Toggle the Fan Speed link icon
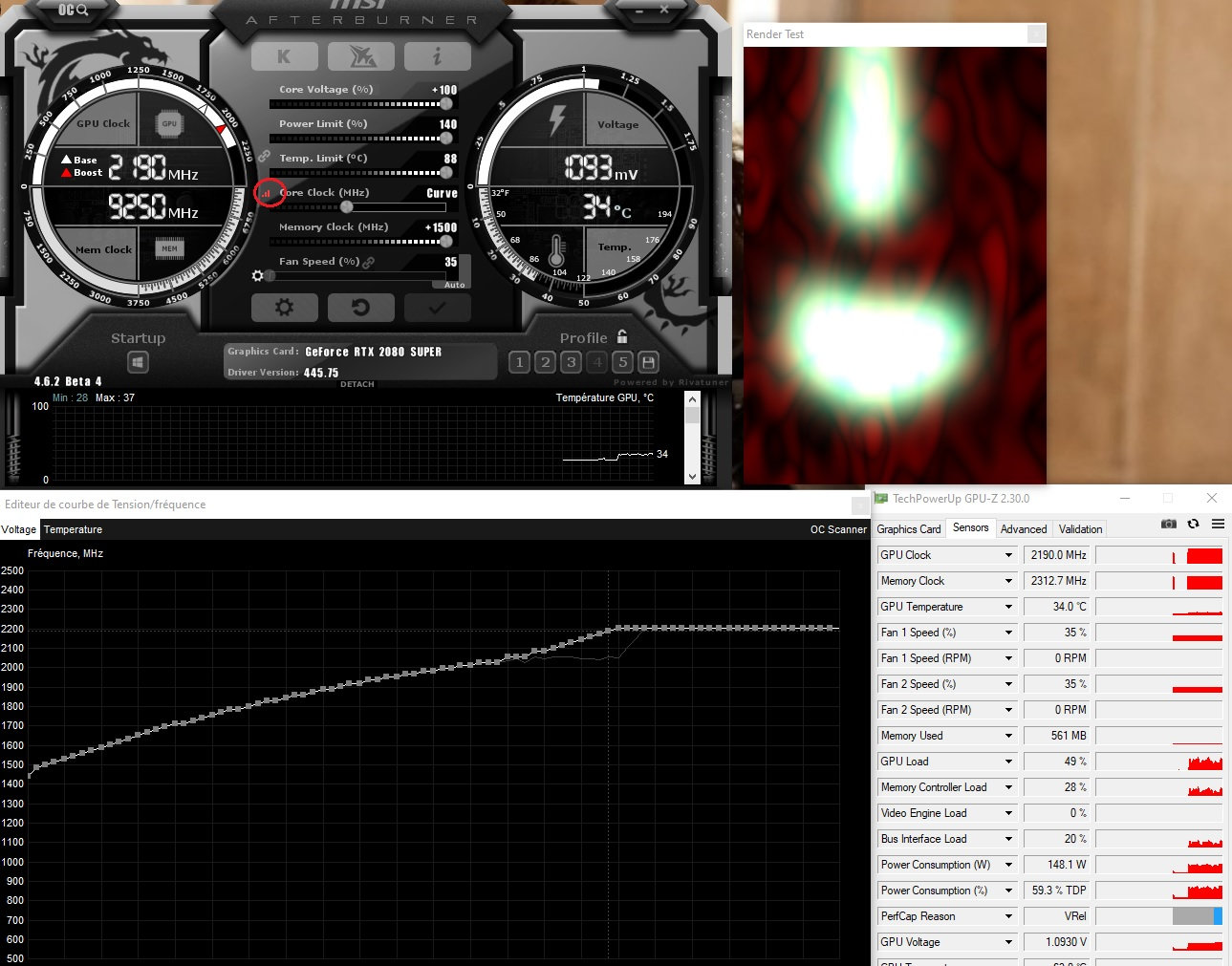 pyautogui.click(x=368, y=262)
